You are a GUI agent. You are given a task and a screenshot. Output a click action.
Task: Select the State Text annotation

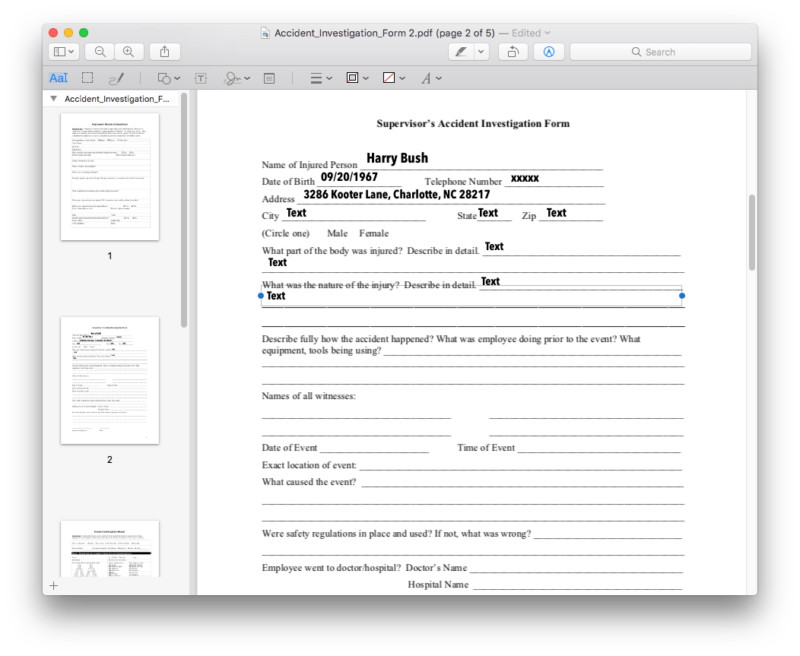pos(488,213)
